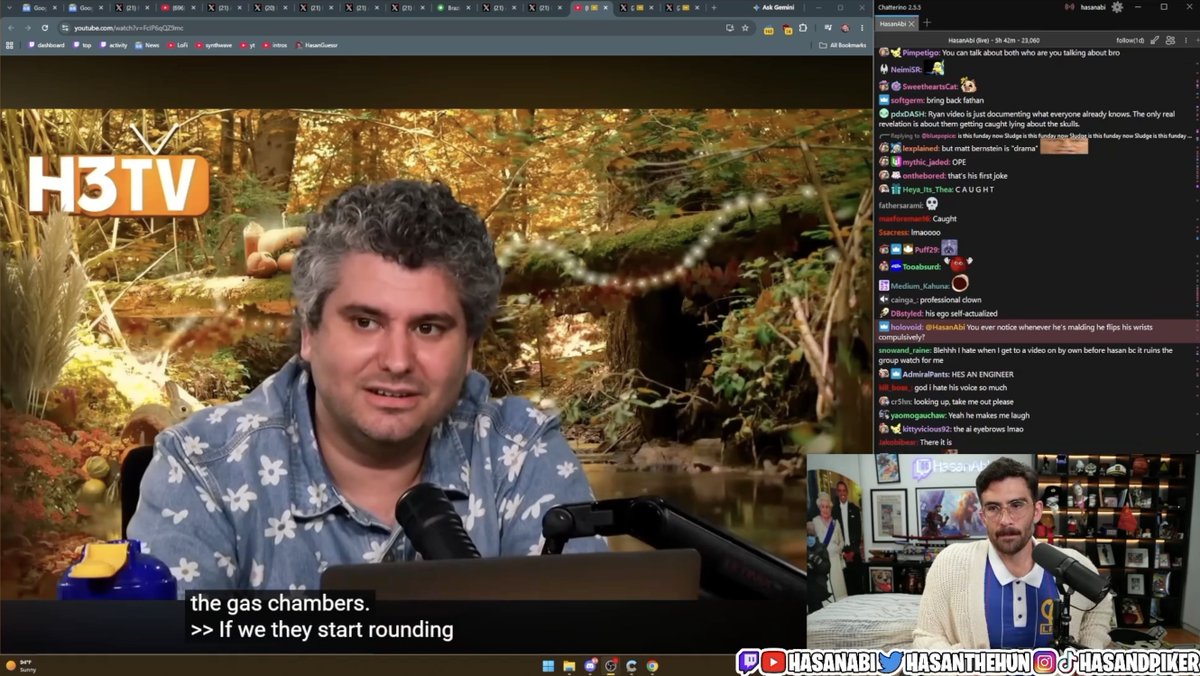
Task: Click username AdmiralPants in chat
Action: [925, 374]
